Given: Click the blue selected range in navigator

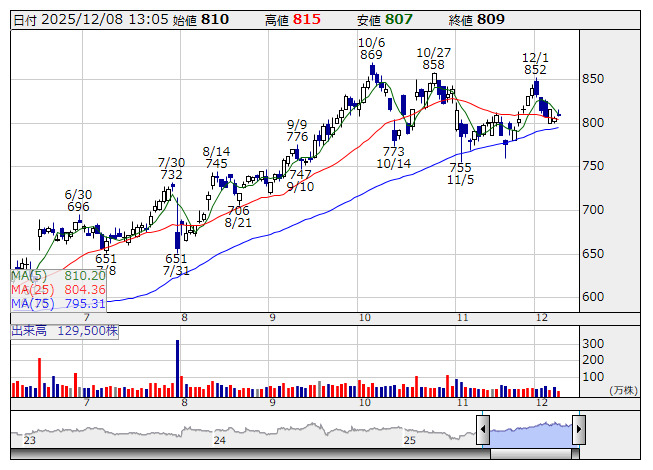Looking at the screenshot, I should [531, 433].
